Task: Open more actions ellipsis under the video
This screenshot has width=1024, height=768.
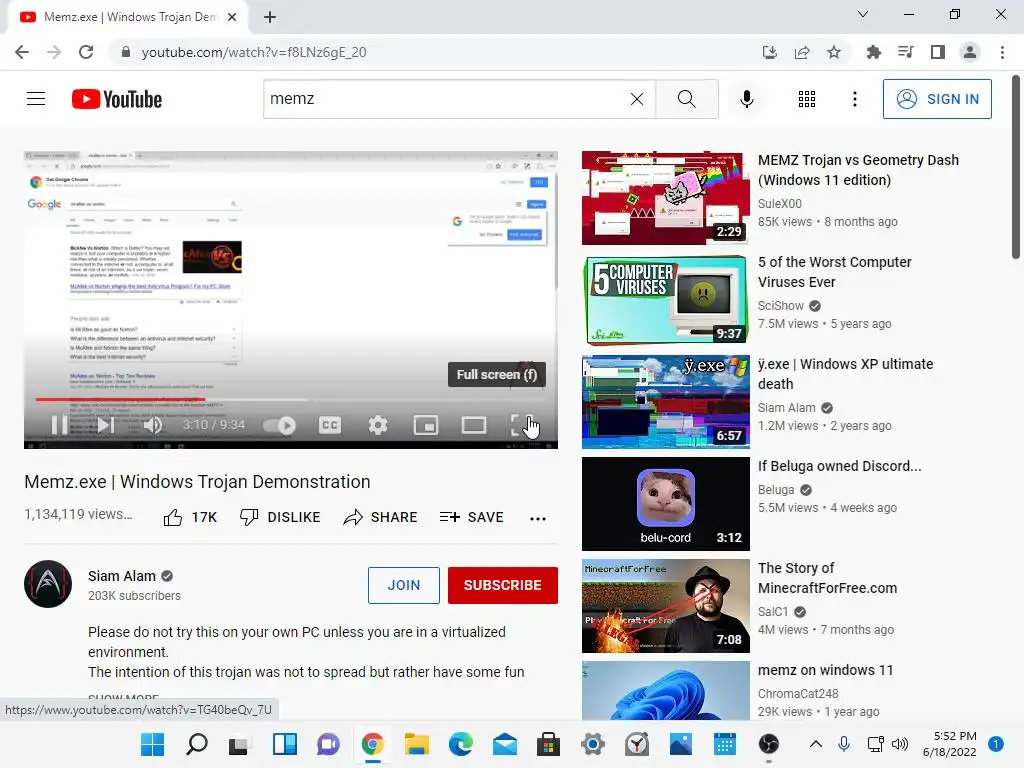Action: point(537,519)
